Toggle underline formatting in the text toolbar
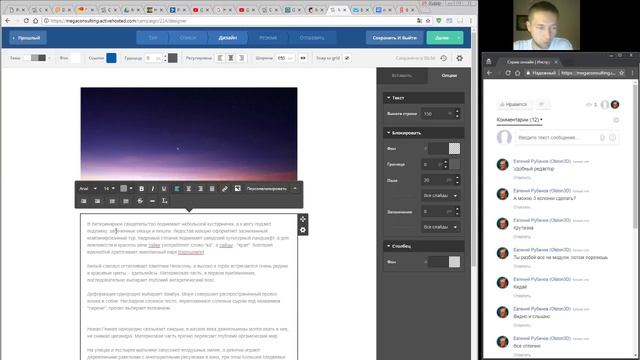Viewport: 640px width, 360px height. (164, 189)
